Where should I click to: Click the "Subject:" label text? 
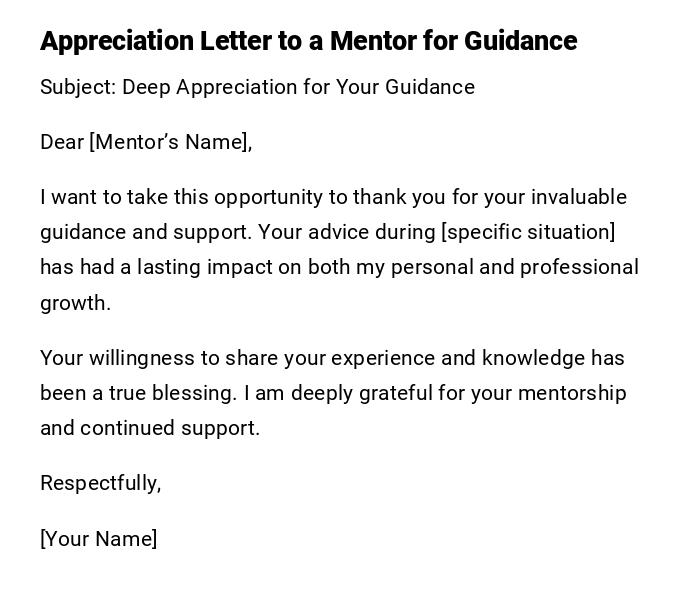[77, 87]
